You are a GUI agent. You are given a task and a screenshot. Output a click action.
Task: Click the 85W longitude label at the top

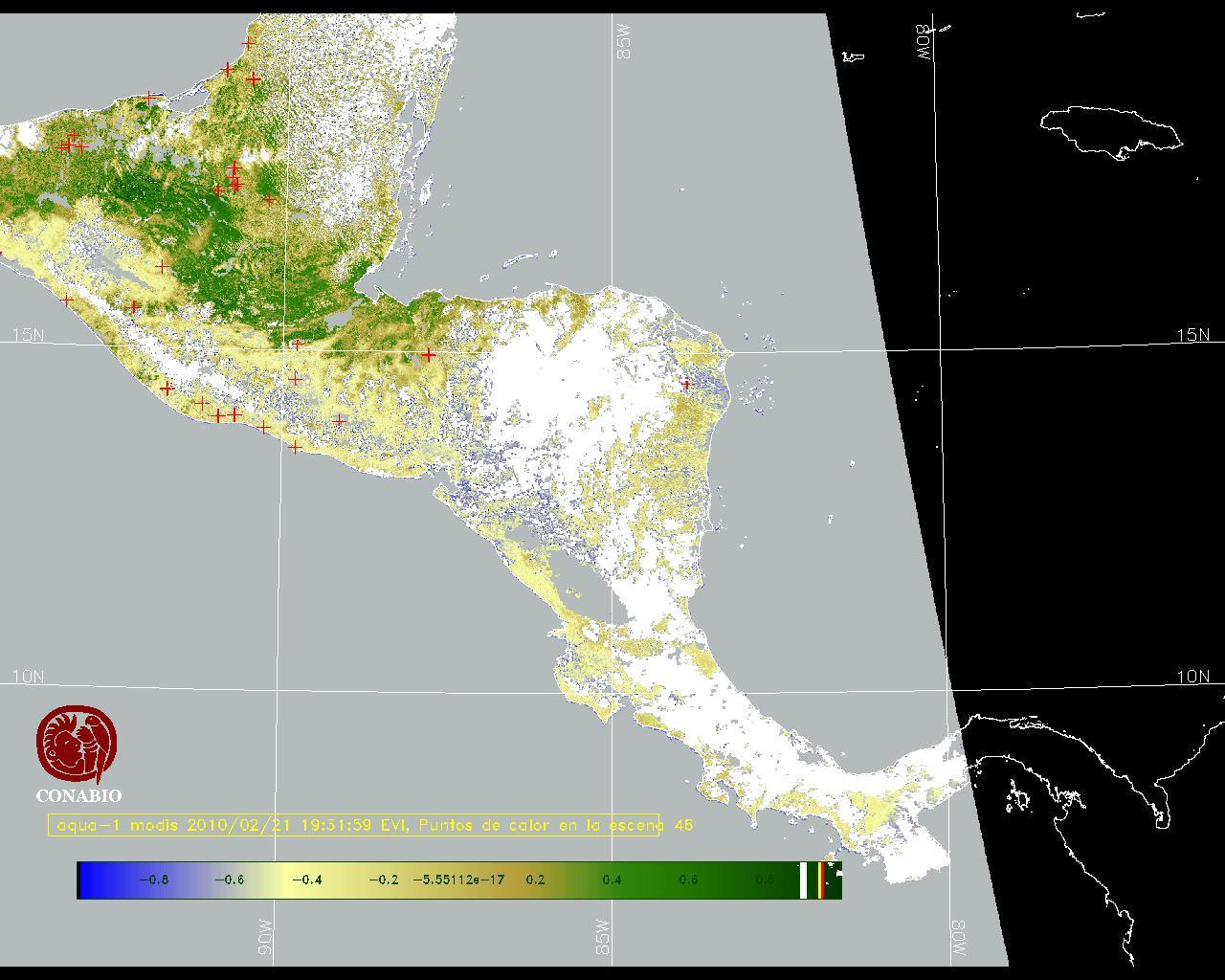(x=625, y=42)
